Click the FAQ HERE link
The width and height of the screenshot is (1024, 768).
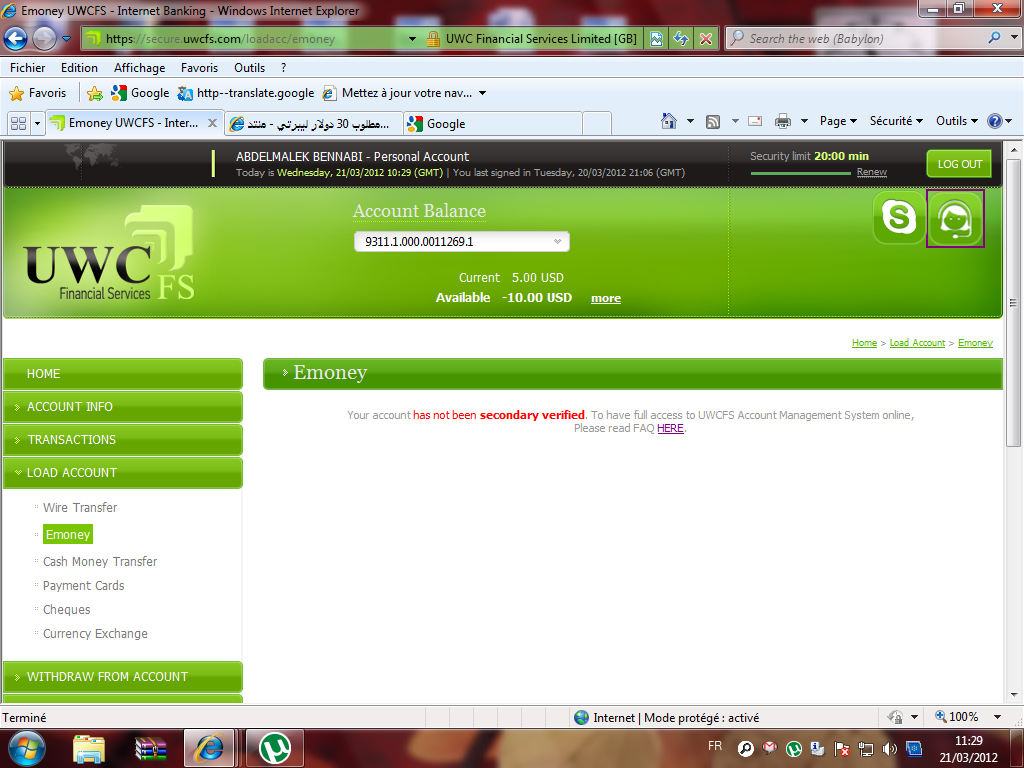pyautogui.click(x=670, y=428)
